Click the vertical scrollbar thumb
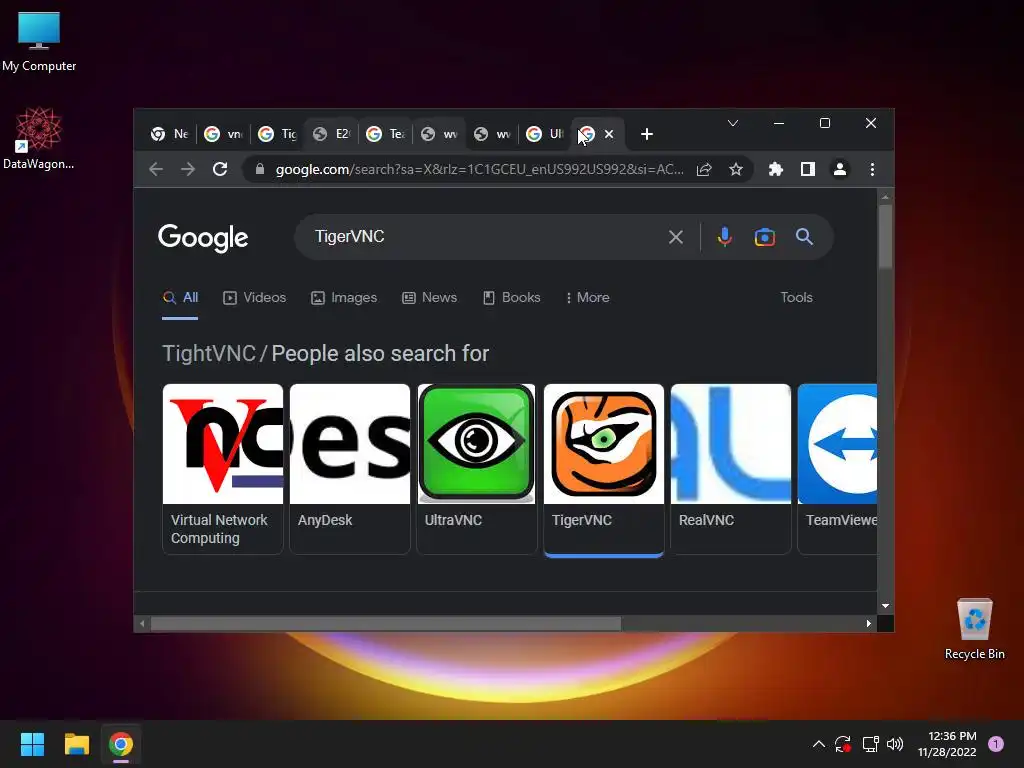 [x=886, y=236]
